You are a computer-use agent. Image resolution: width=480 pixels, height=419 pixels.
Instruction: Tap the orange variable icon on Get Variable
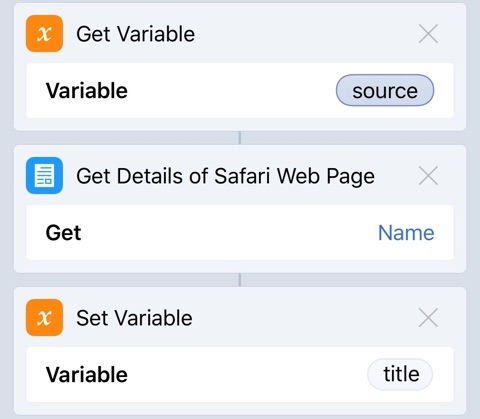coord(44,34)
